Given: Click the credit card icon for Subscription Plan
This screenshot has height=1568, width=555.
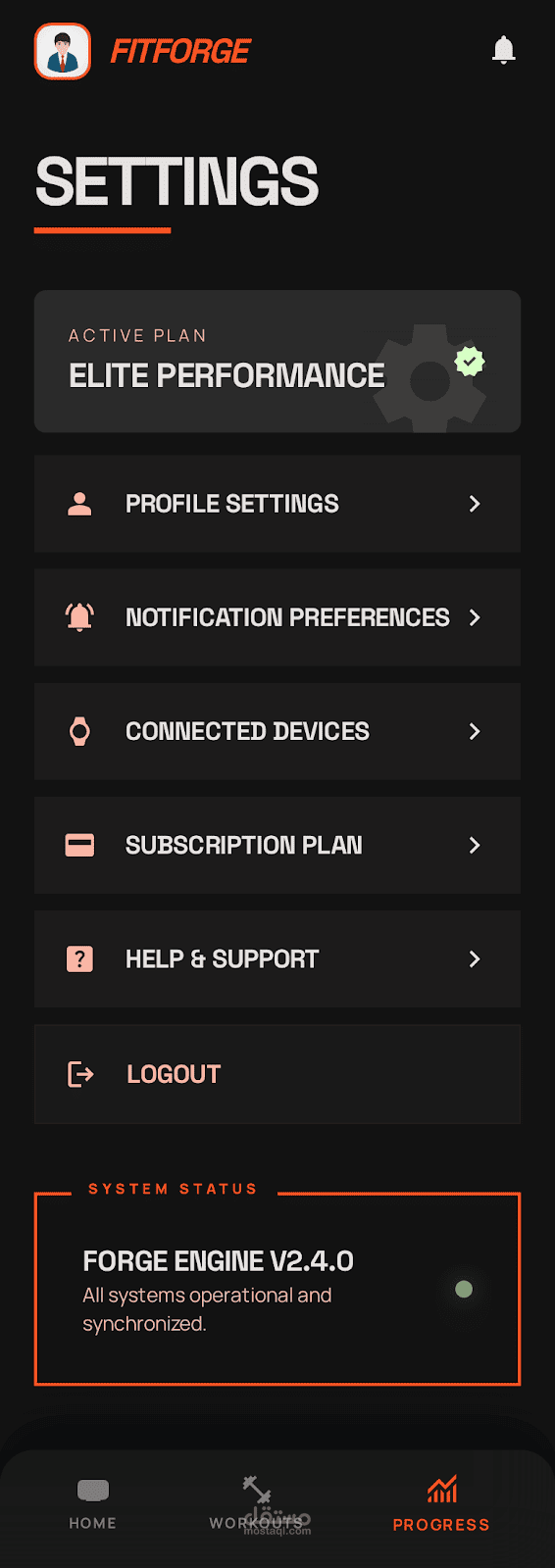Looking at the screenshot, I should (x=79, y=845).
